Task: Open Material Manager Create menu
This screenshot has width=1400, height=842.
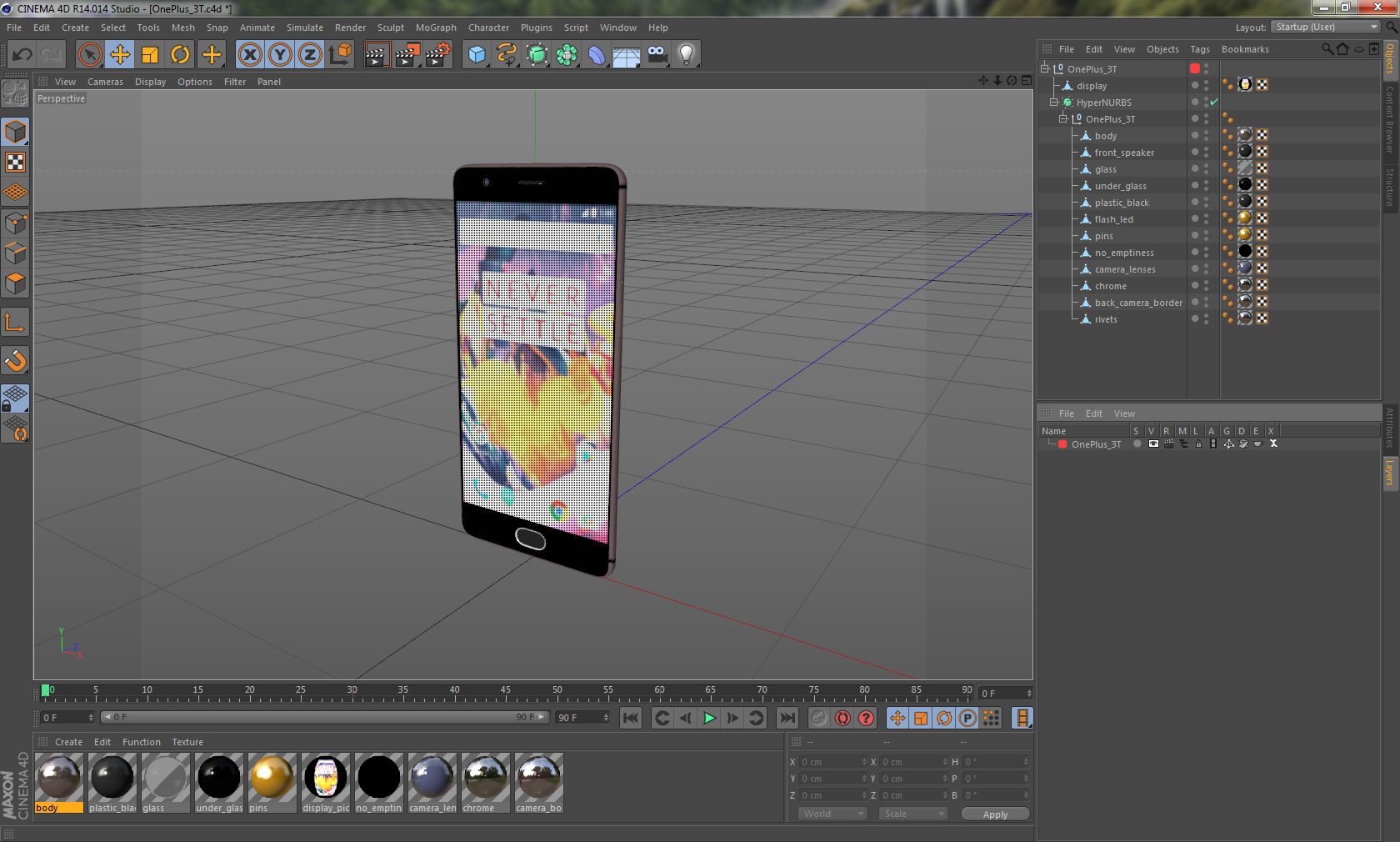Action: coord(68,742)
